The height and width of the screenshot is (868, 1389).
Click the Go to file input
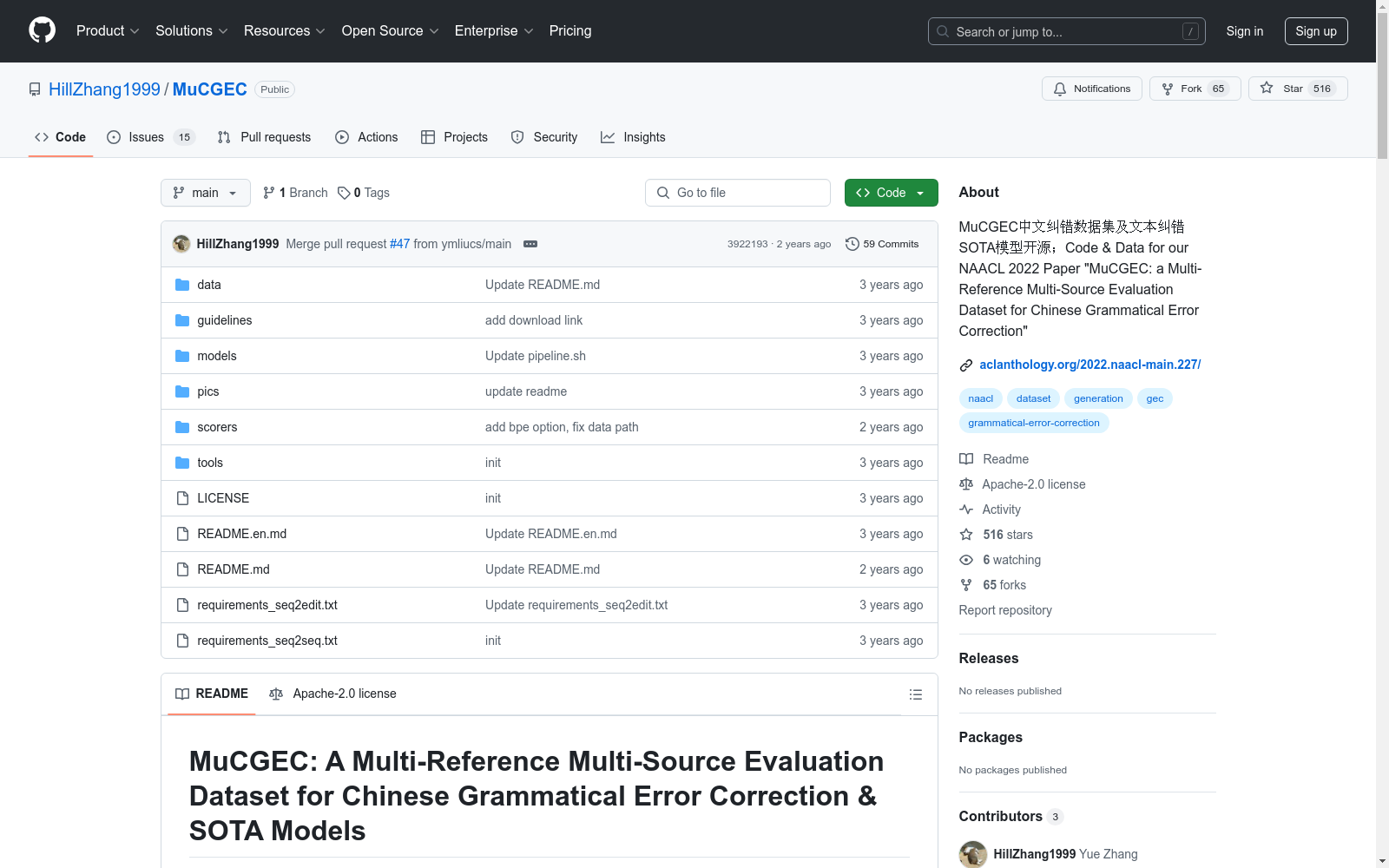point(738,193)
